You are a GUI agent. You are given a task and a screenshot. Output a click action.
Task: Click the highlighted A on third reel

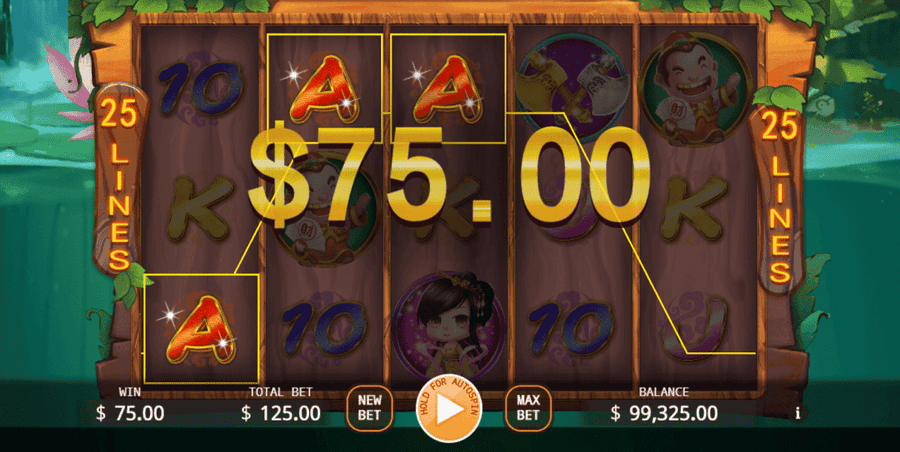[448, 88]
